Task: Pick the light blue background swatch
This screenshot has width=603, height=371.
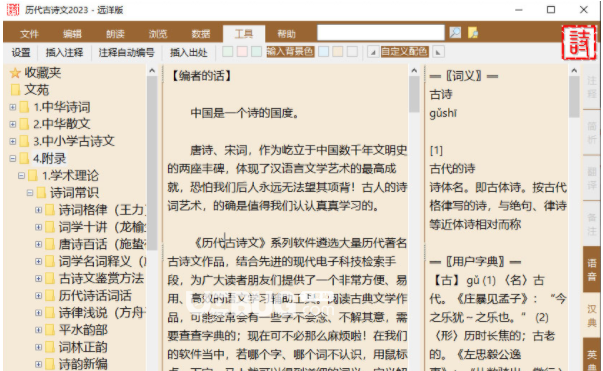Action: (x=324, y=52)
